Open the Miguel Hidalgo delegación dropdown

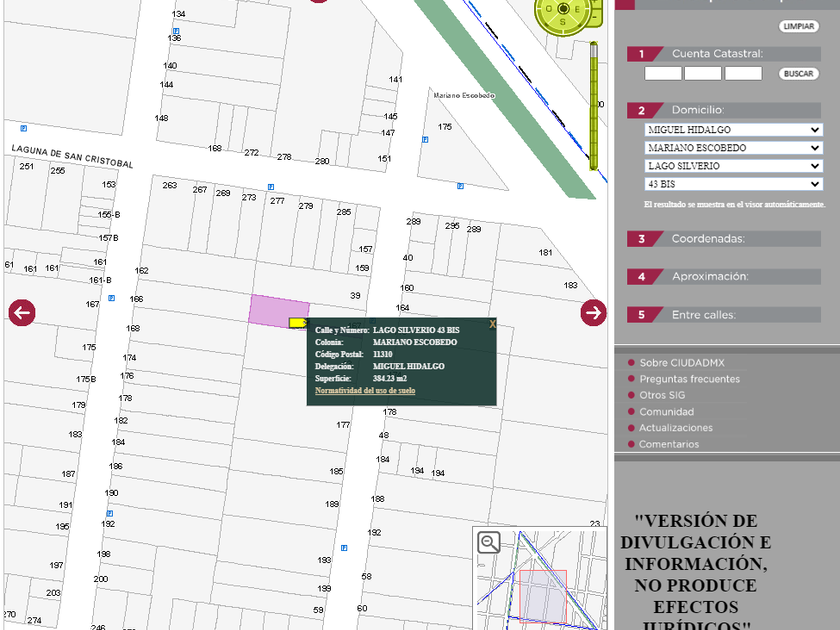(733, 130)
